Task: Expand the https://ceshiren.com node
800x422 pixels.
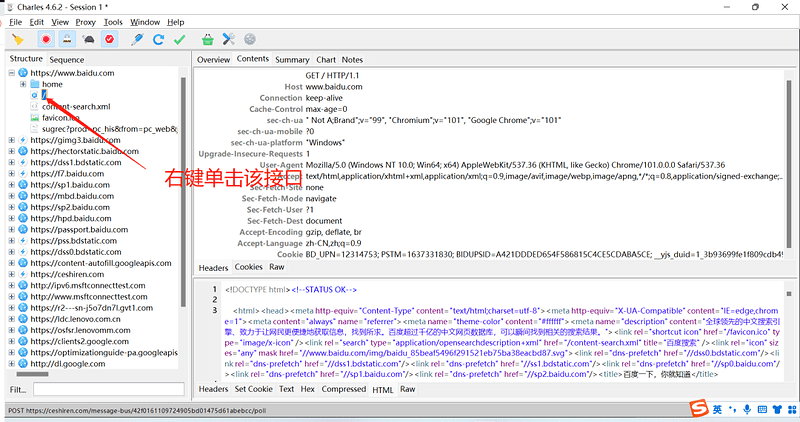Action: (12, 274)
